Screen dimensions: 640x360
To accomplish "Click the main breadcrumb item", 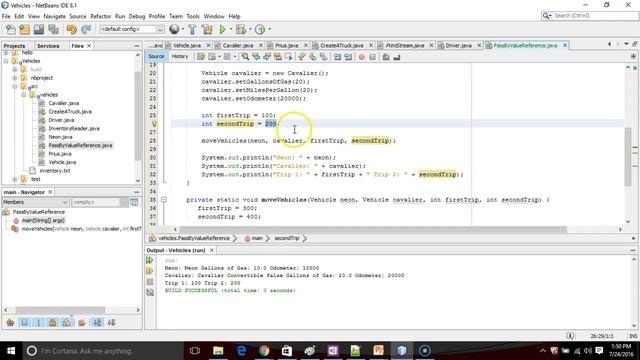I will [257, 238].
